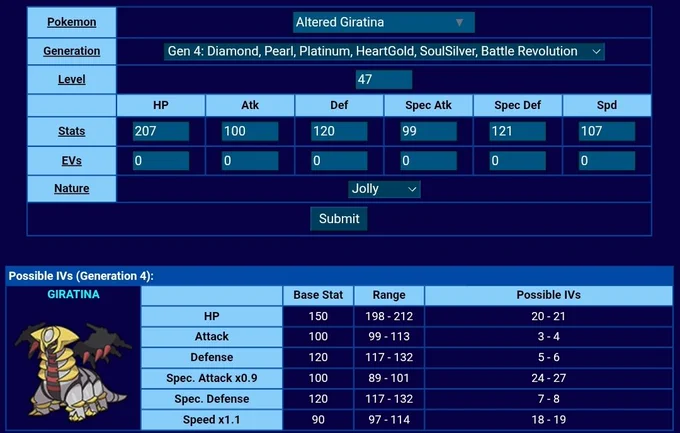Click the Spec. Attack range cell '89 - 101'
Screen dimensions: 680x433
click(389, 378)
